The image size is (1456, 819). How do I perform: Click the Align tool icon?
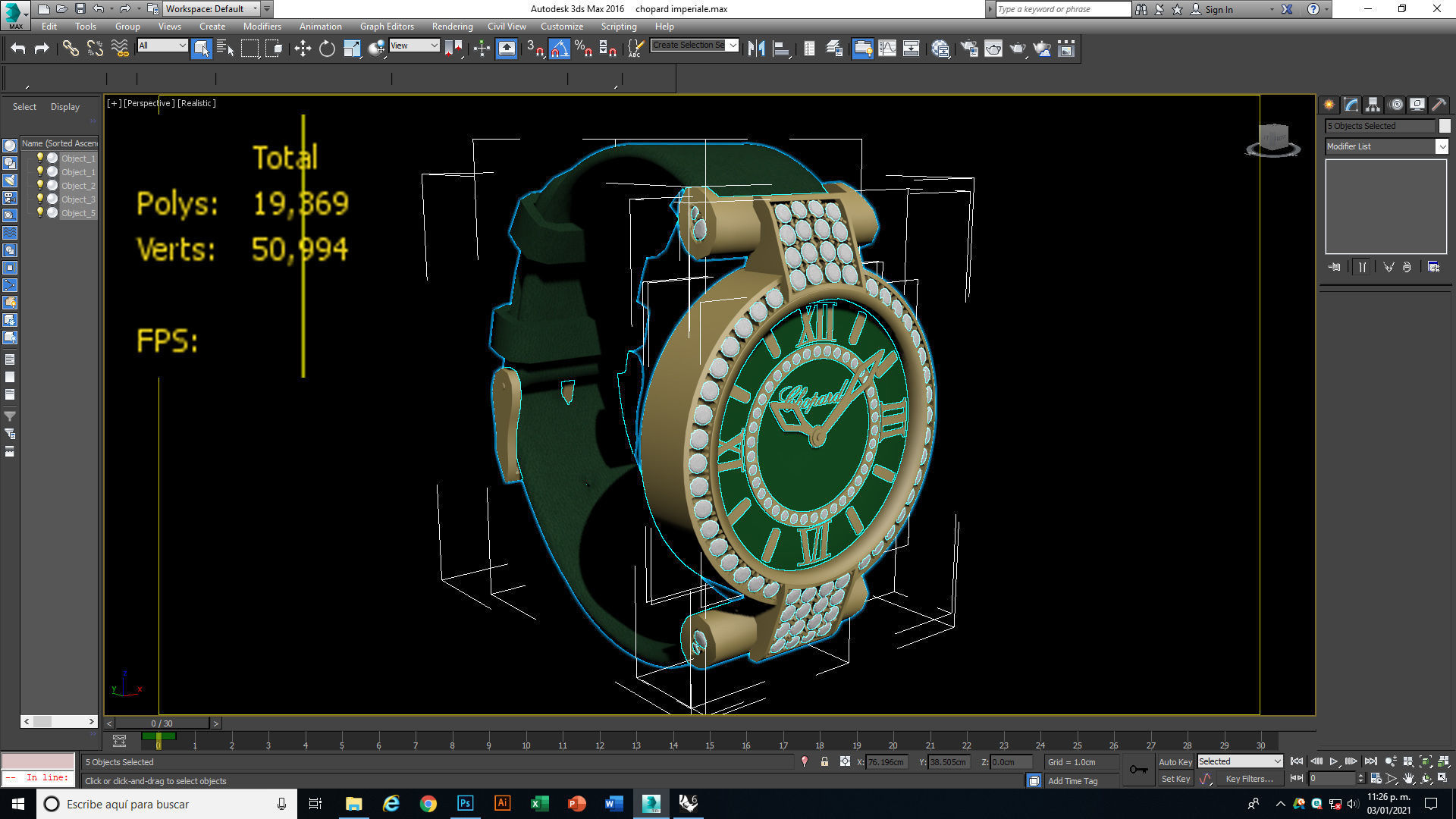(781, 49)
